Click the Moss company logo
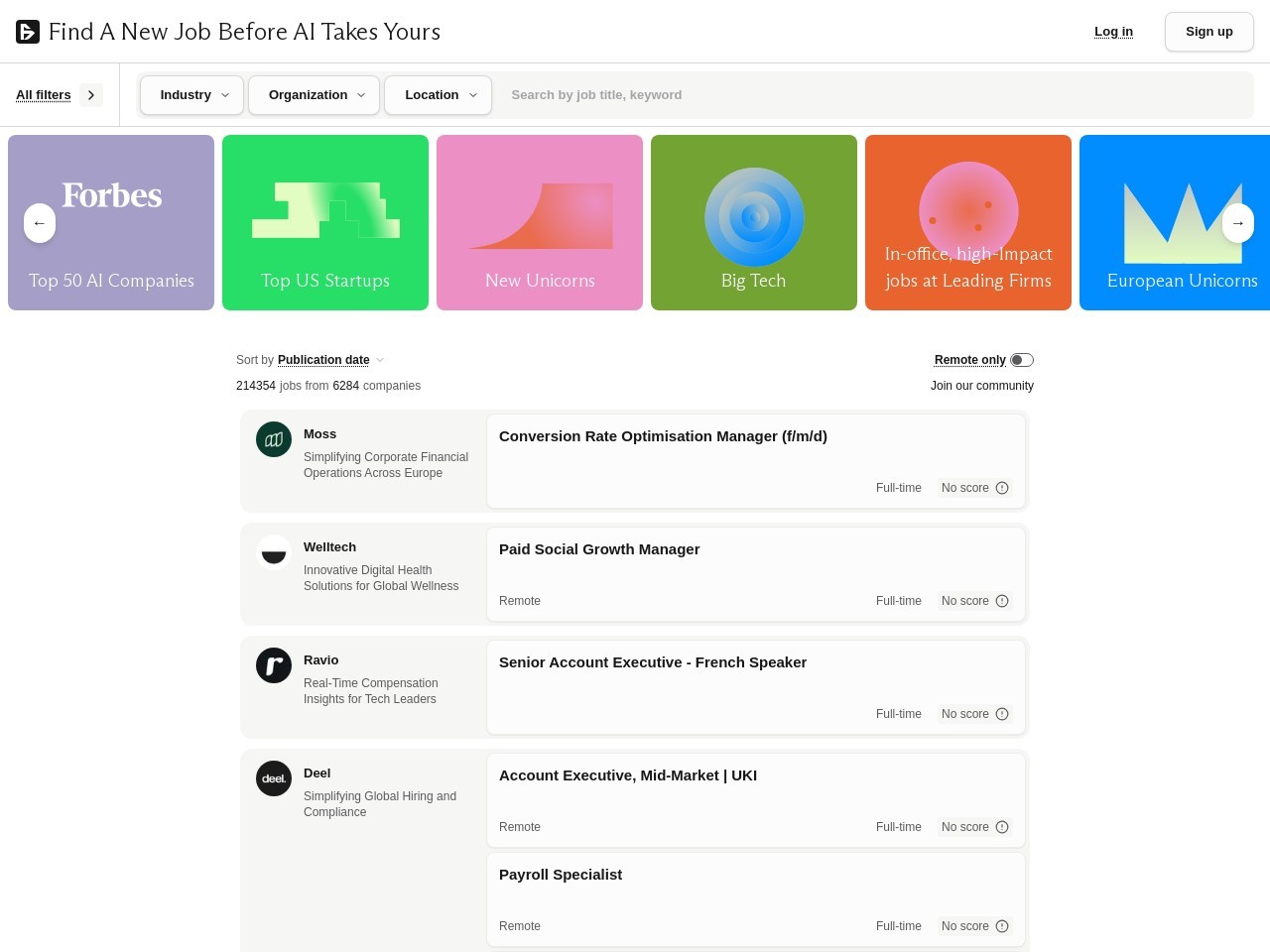This screenshot has width=1270, height=952. (274, 439)
